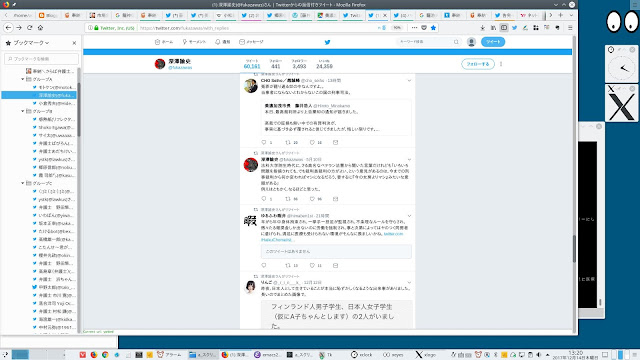Open Firefox home page icon
Viewport: 640px width, 360px height.
[x=40, y=28]
